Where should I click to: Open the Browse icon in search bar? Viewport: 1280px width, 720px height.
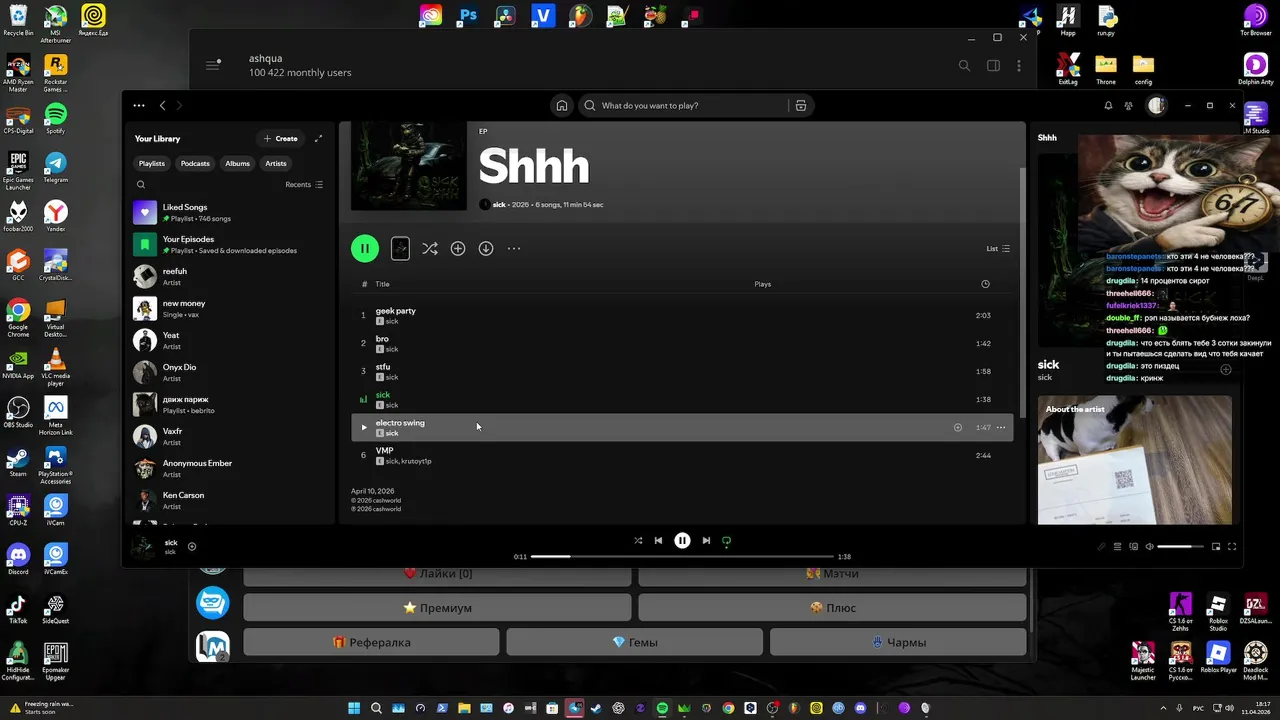pos(801,105)
